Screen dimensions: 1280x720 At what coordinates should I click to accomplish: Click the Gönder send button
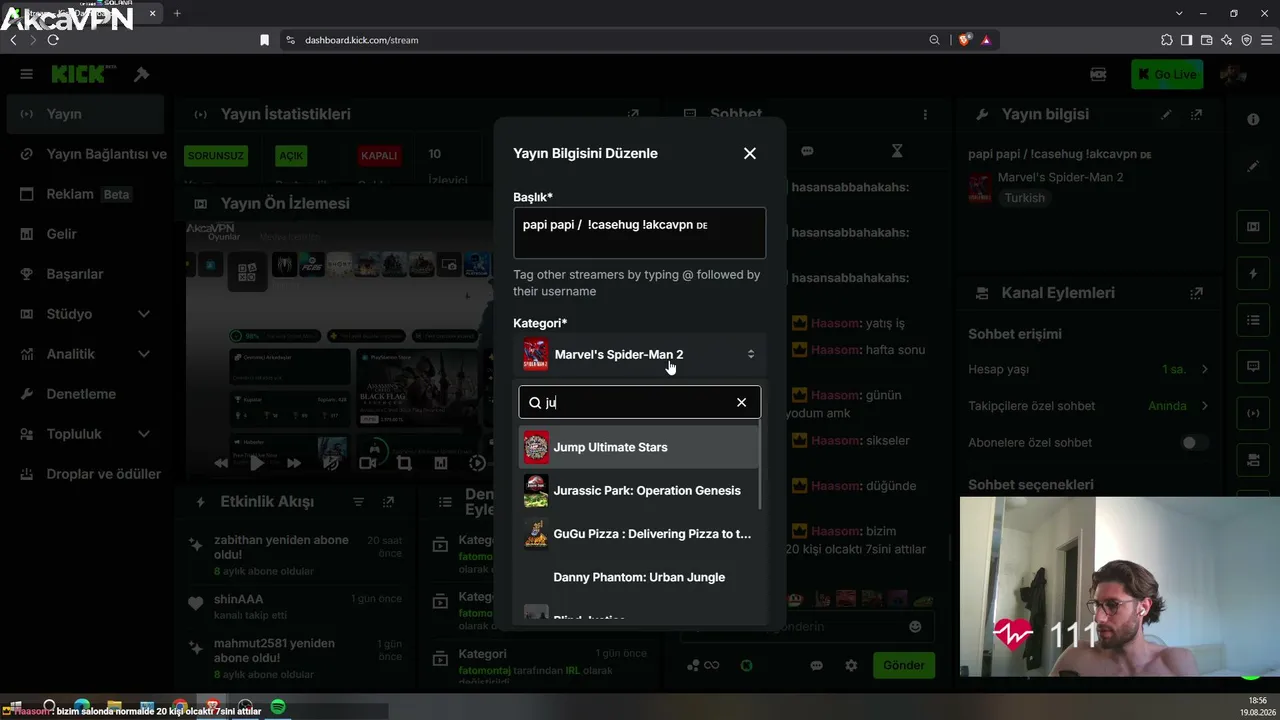click(x=904, y=665)
